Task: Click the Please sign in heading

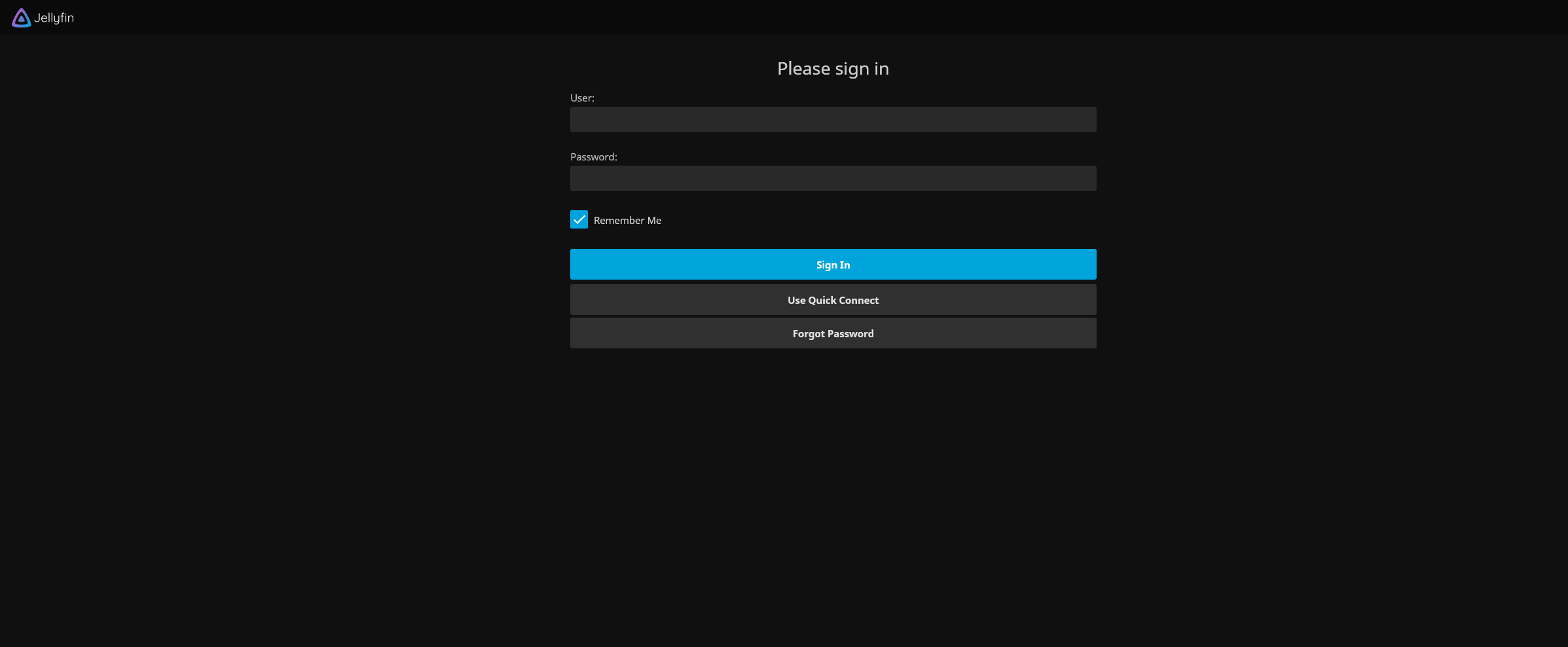Action: tap(833, 69)
